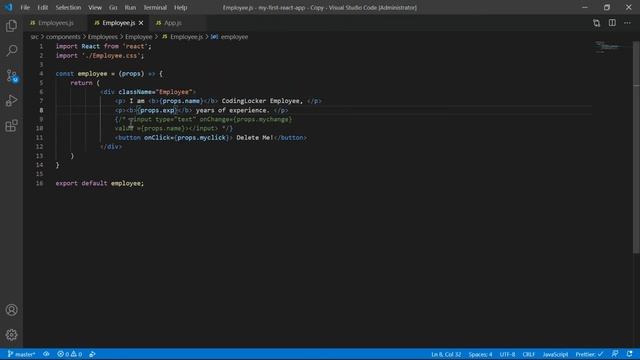Click the Prettier status item

coord(589,354)
